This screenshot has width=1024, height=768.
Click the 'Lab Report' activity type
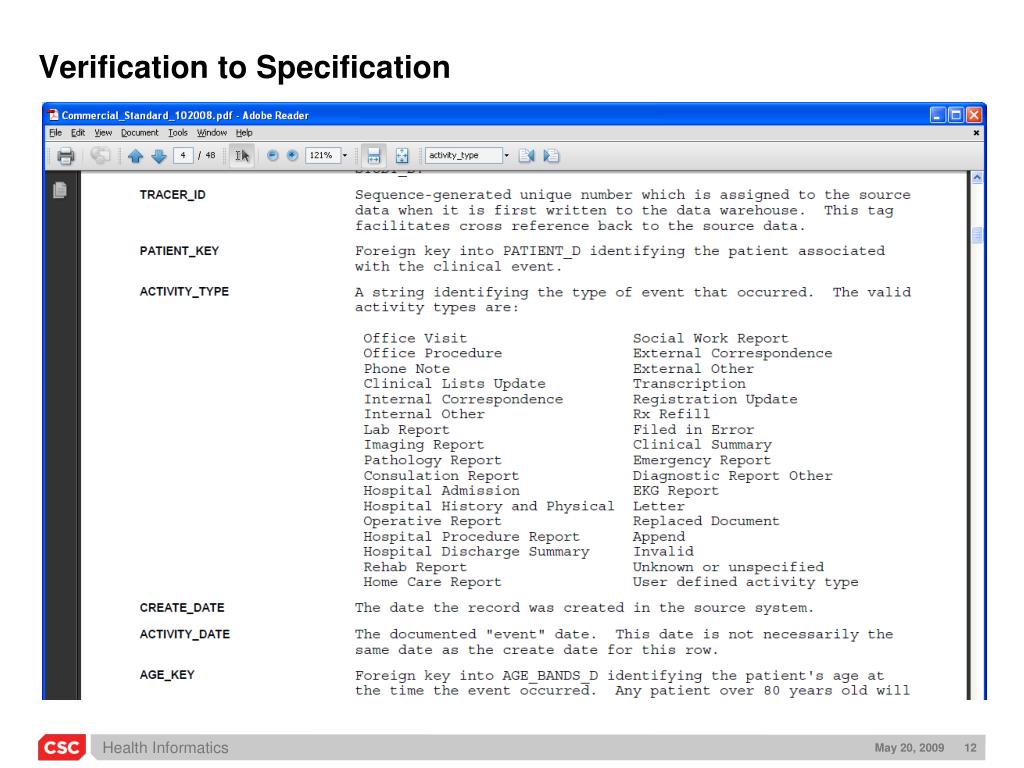click(x=406, y=430)
